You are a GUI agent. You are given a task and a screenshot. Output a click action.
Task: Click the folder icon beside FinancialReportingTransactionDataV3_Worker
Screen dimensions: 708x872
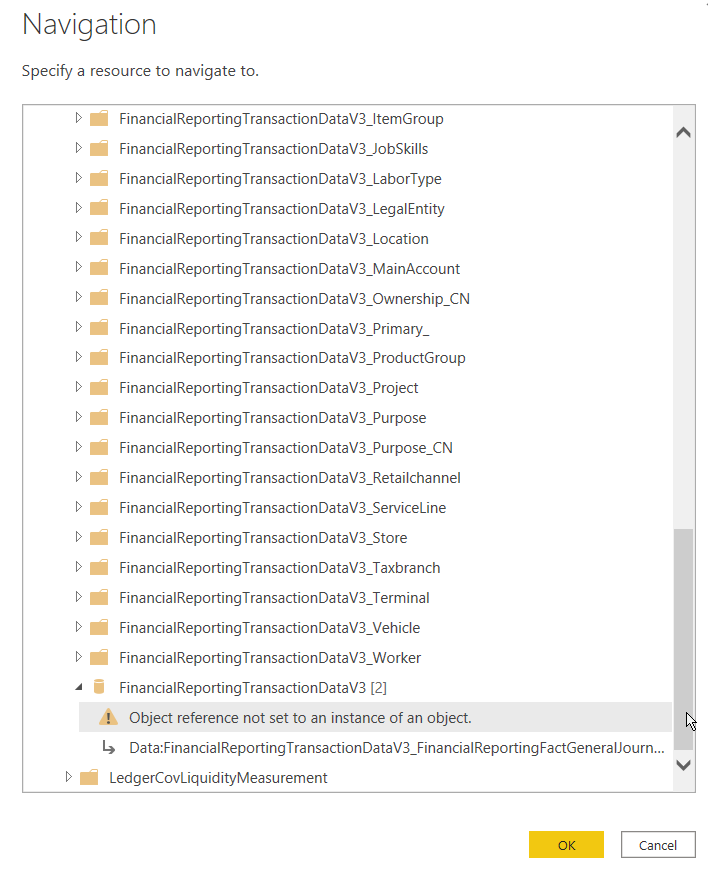[x=99, y=658]
